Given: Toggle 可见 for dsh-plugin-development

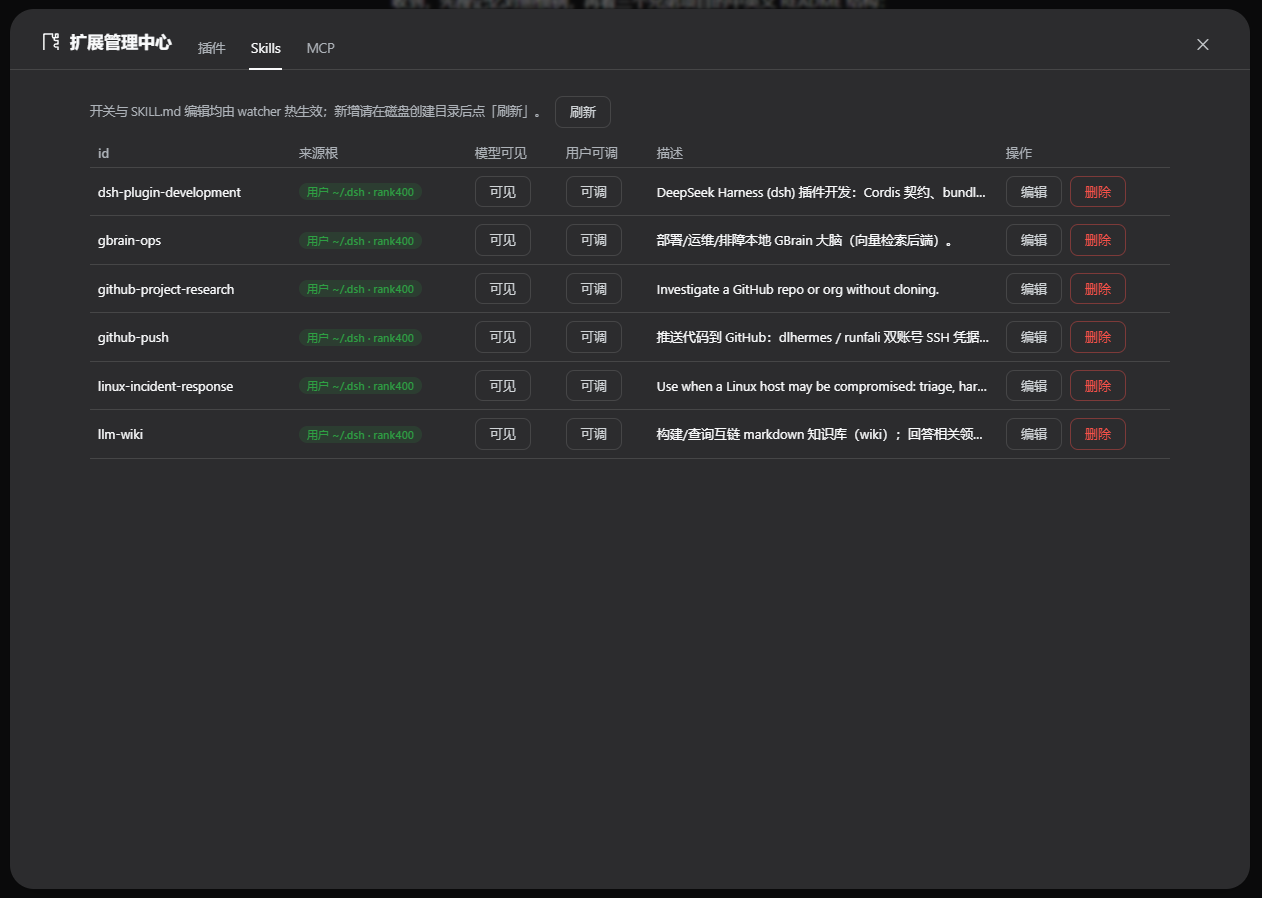Looking at the screenshot, I should pos(503,192).
